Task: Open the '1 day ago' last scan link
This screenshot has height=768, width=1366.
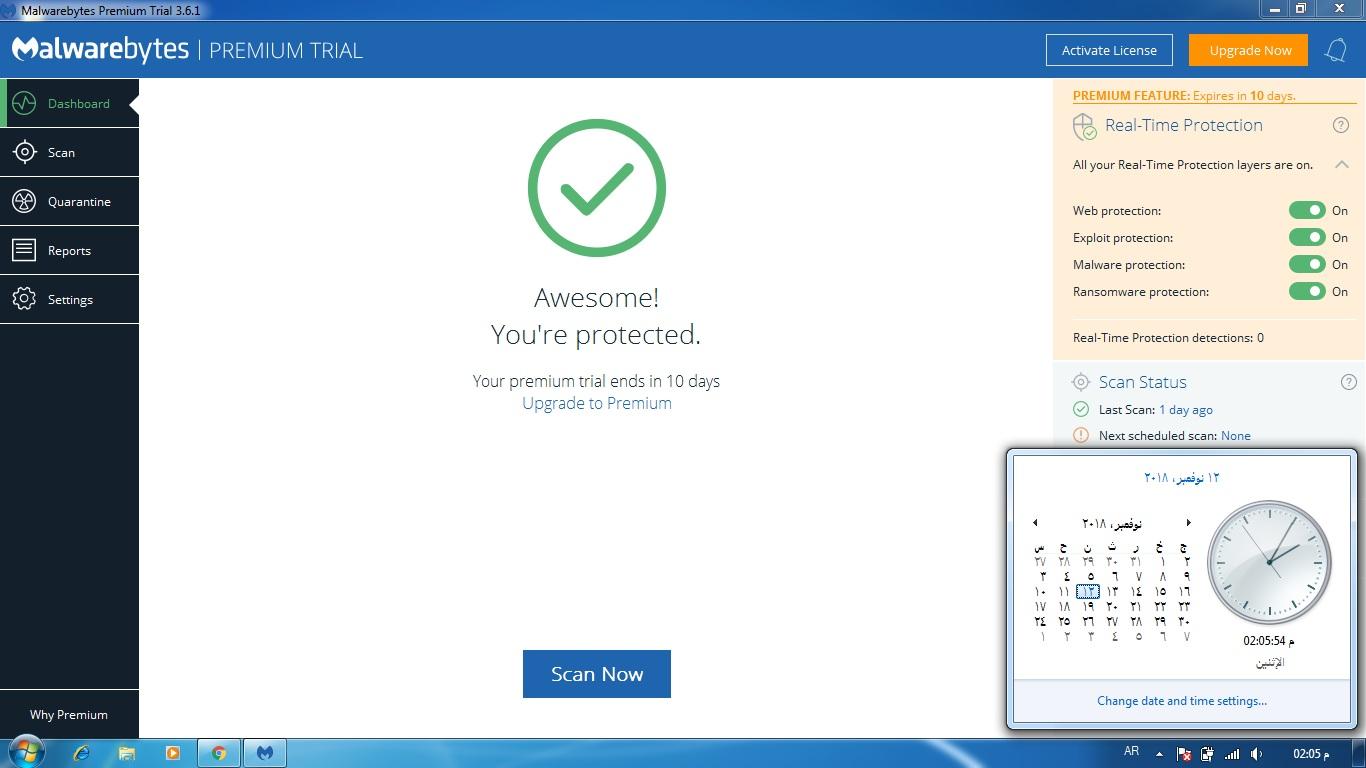Action: (1186, 409)
